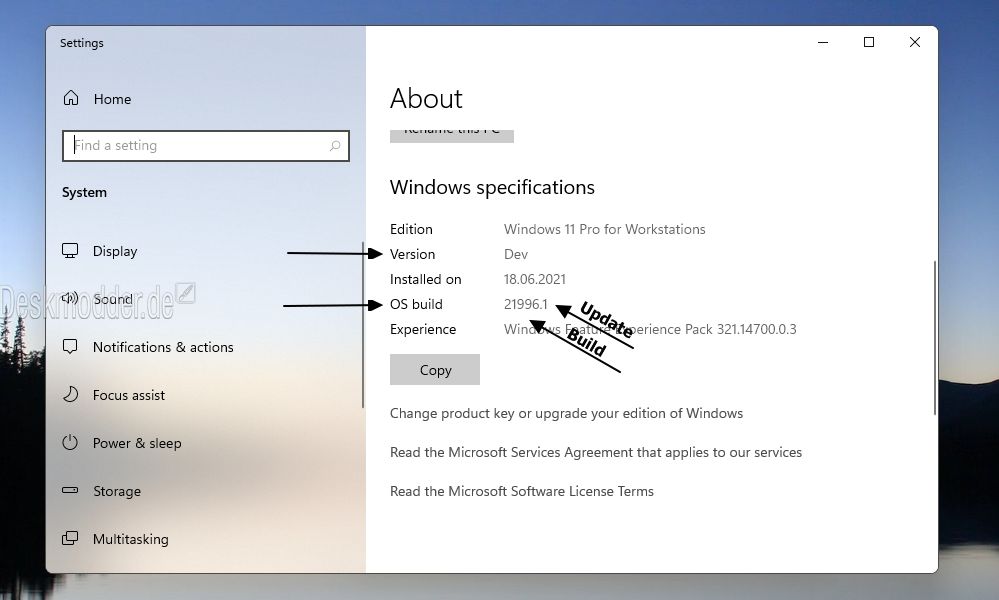The image size is (999, 600).
Task: Open the Display settings page
Action: [115, 251]
